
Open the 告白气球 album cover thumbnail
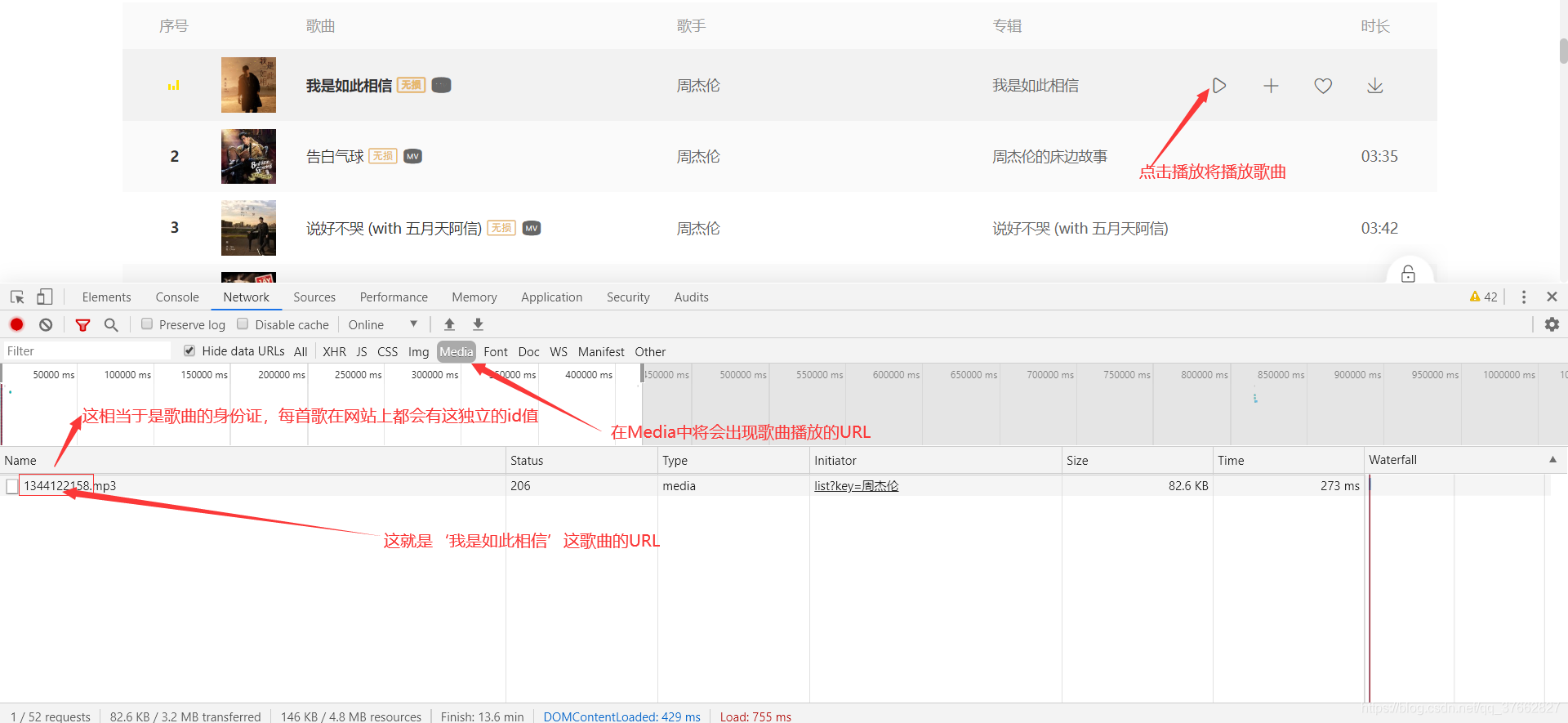coord(248,156)
